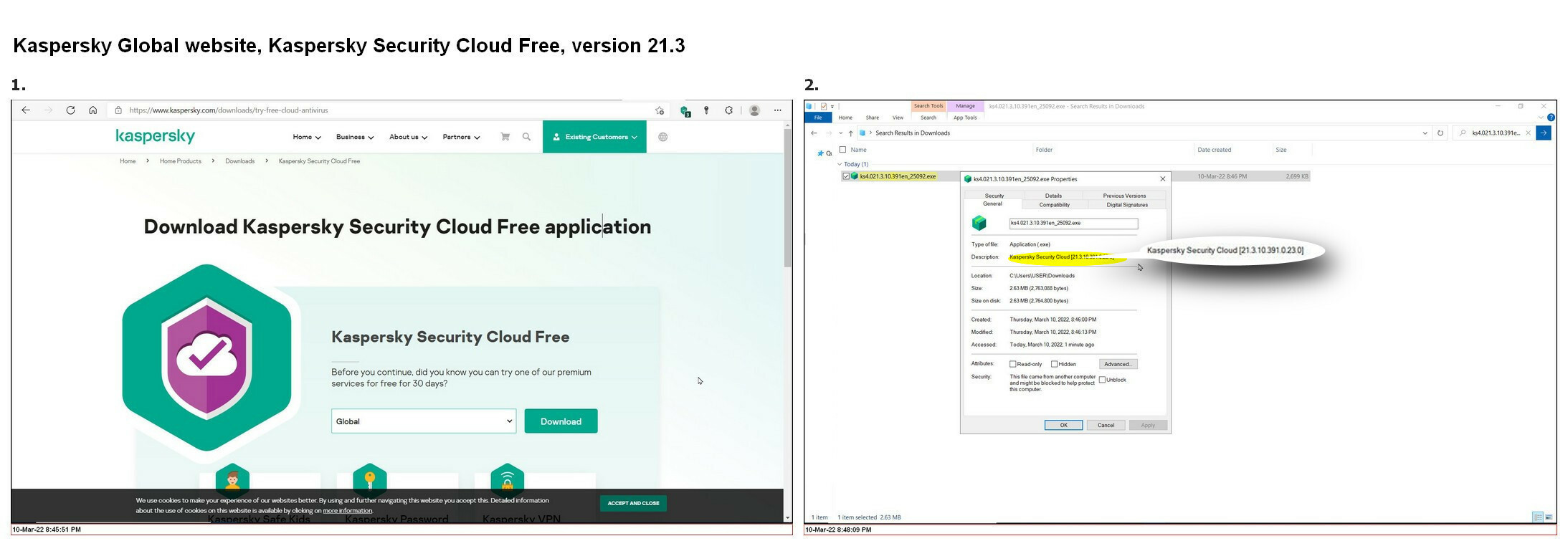Open the browser profile avatar
Viewport: 1568px width, 546px height.
(x=754, y=110)
